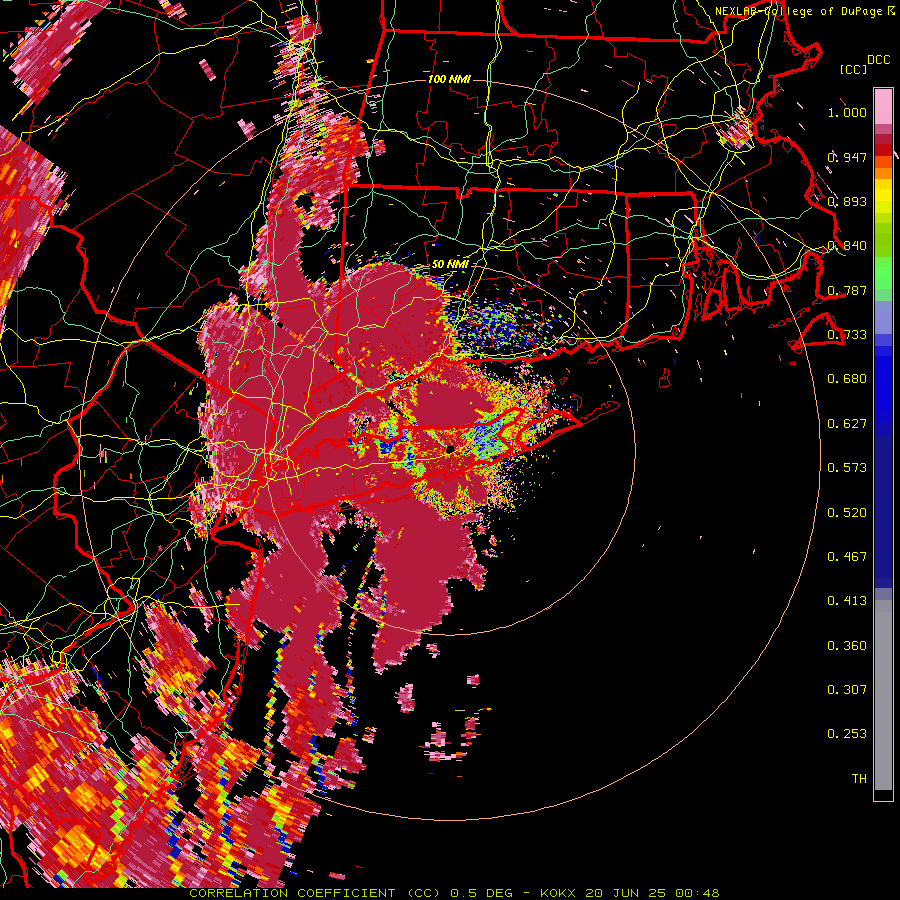The height and width of the screenshot is (900, 900).
Task: Click the DCC product label
Action: coord(878,60)
